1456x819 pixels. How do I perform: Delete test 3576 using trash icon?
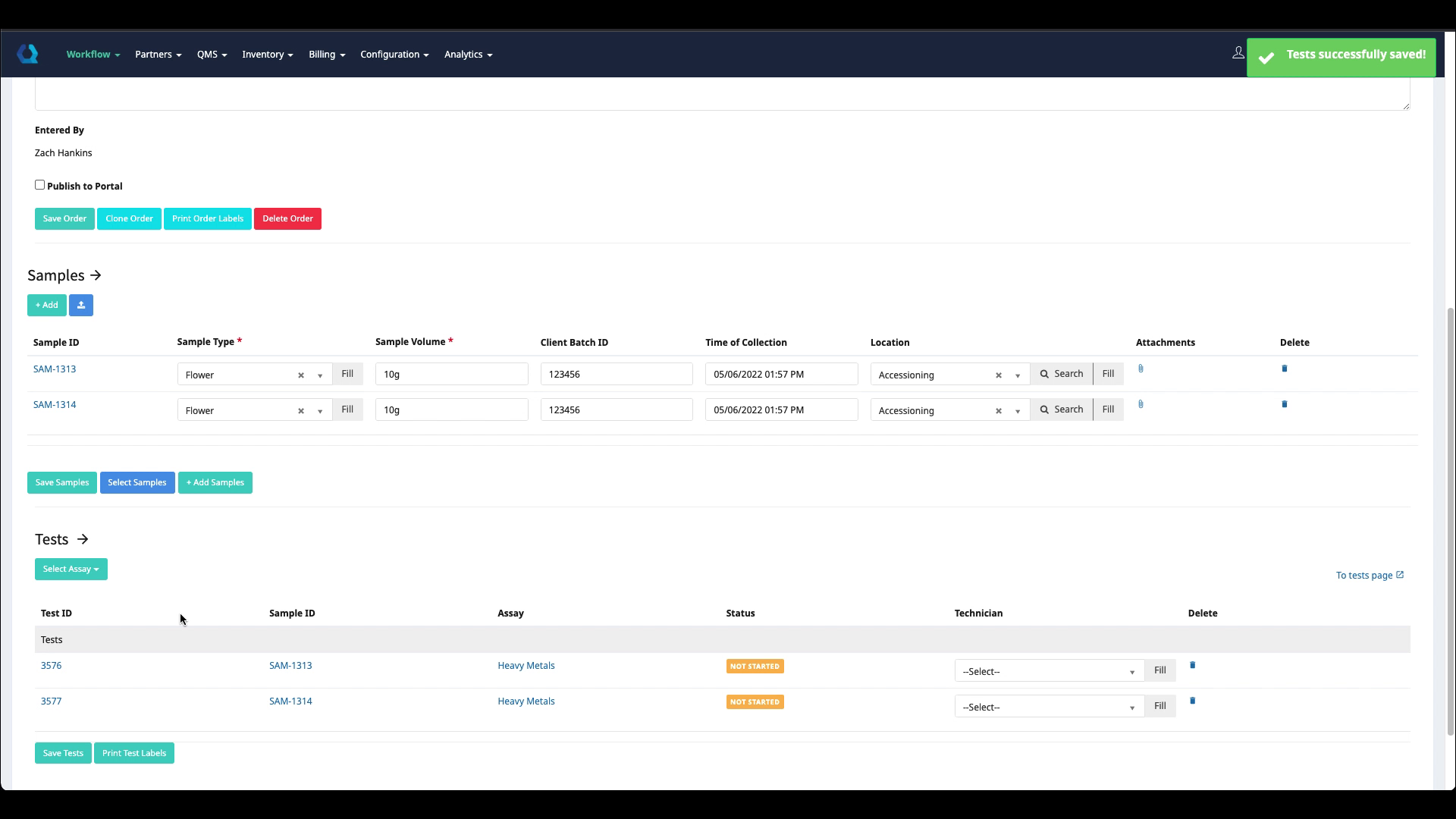click(1192, 665)
